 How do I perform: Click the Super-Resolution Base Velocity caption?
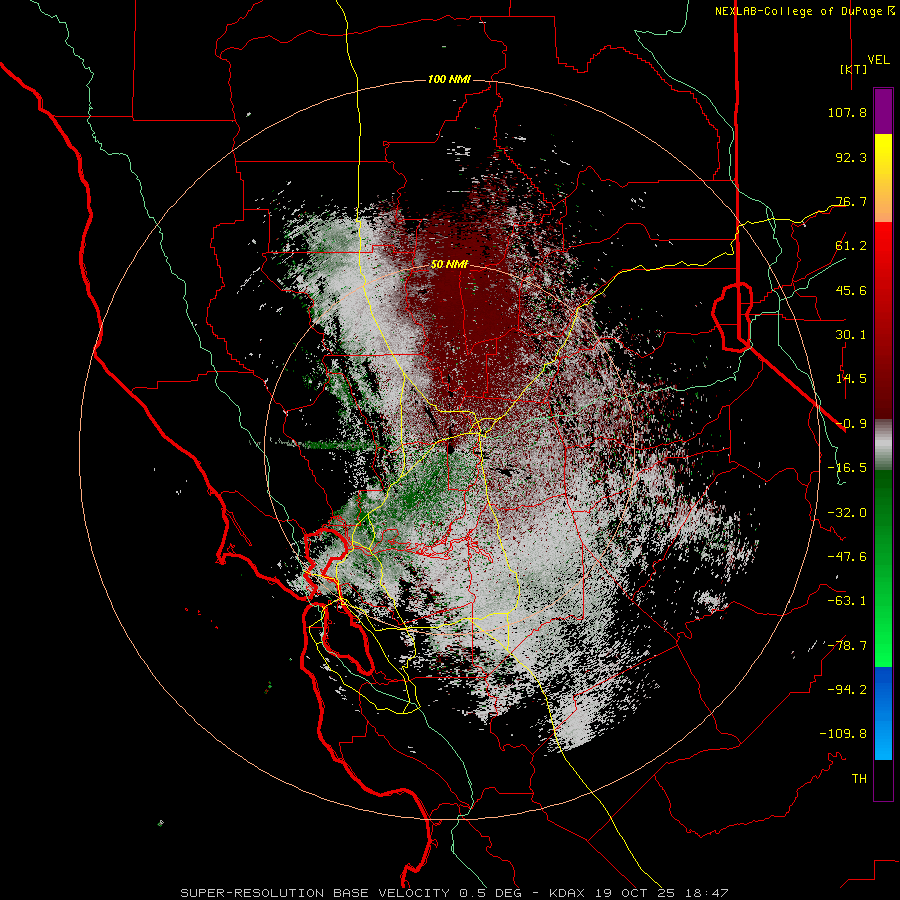point(454,893)
